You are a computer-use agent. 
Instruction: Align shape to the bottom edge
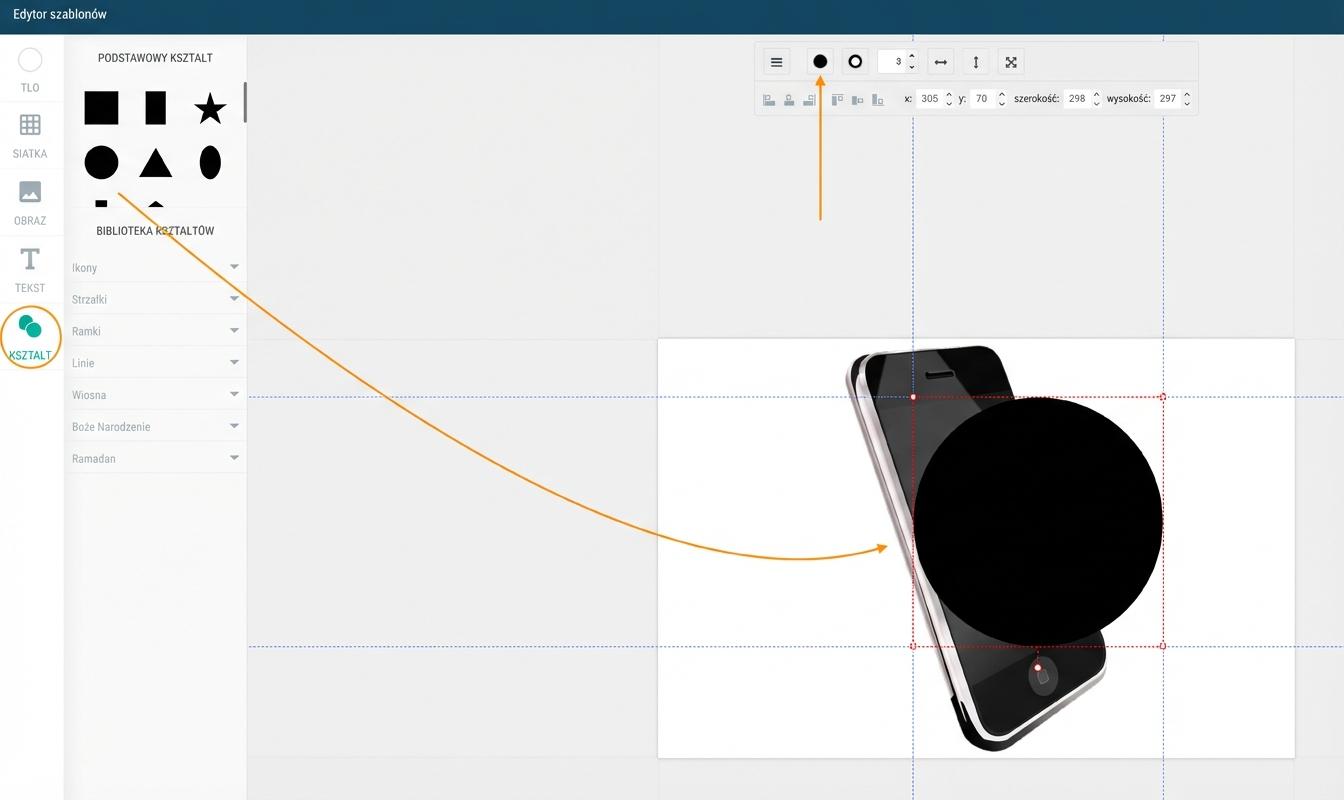tap(878, 99)
